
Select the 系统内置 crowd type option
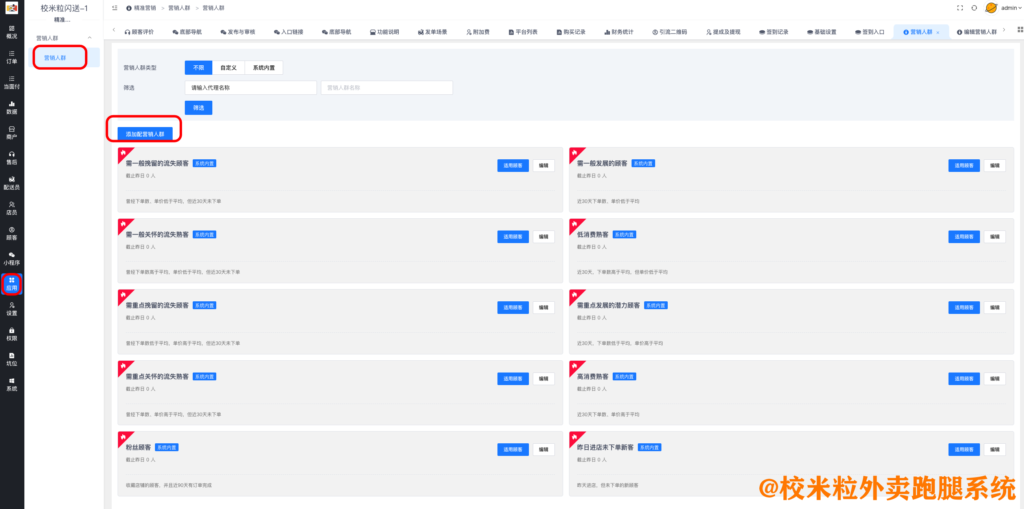263,68
